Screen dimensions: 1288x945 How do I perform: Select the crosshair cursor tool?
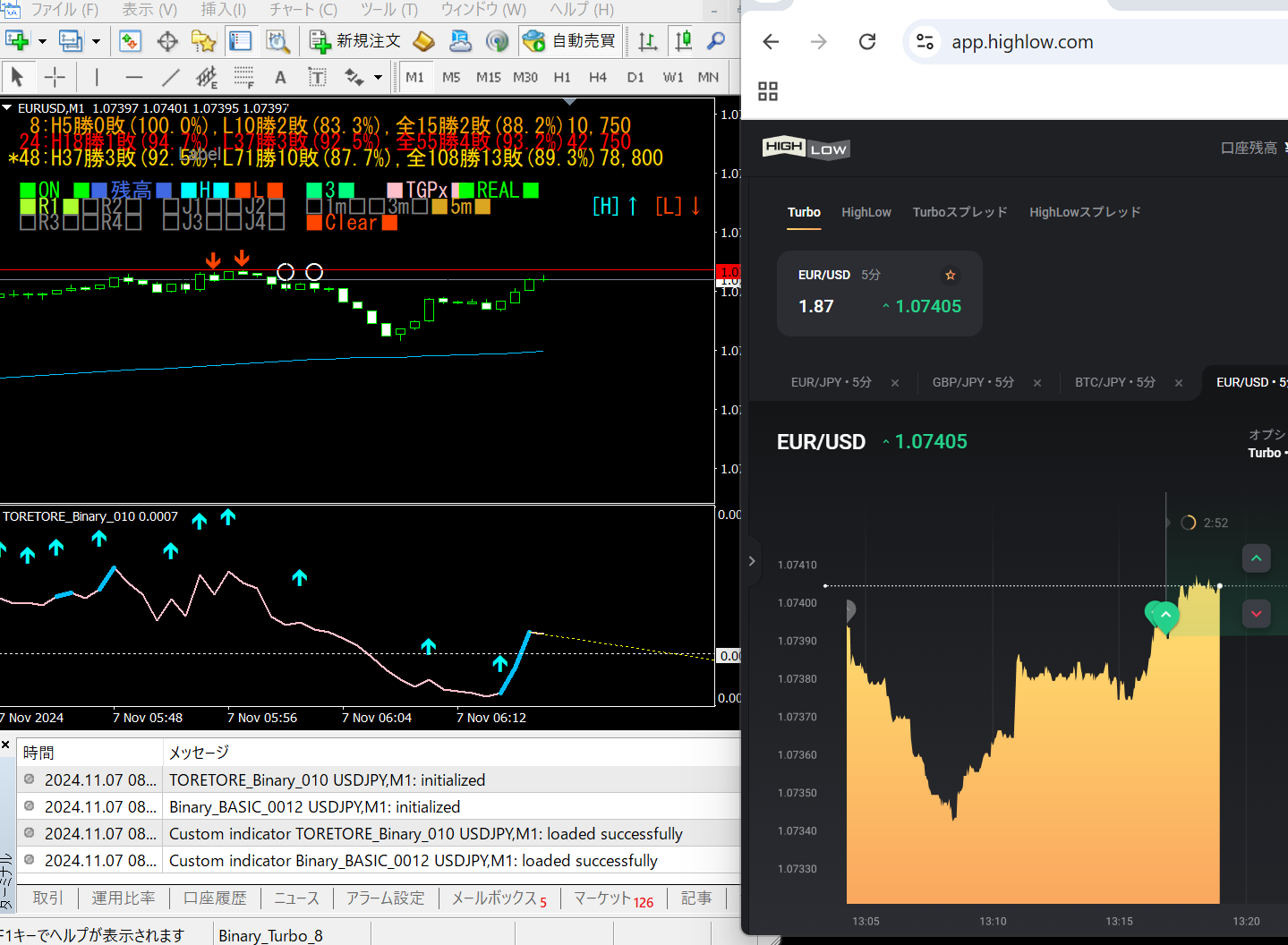pos(55,78)
